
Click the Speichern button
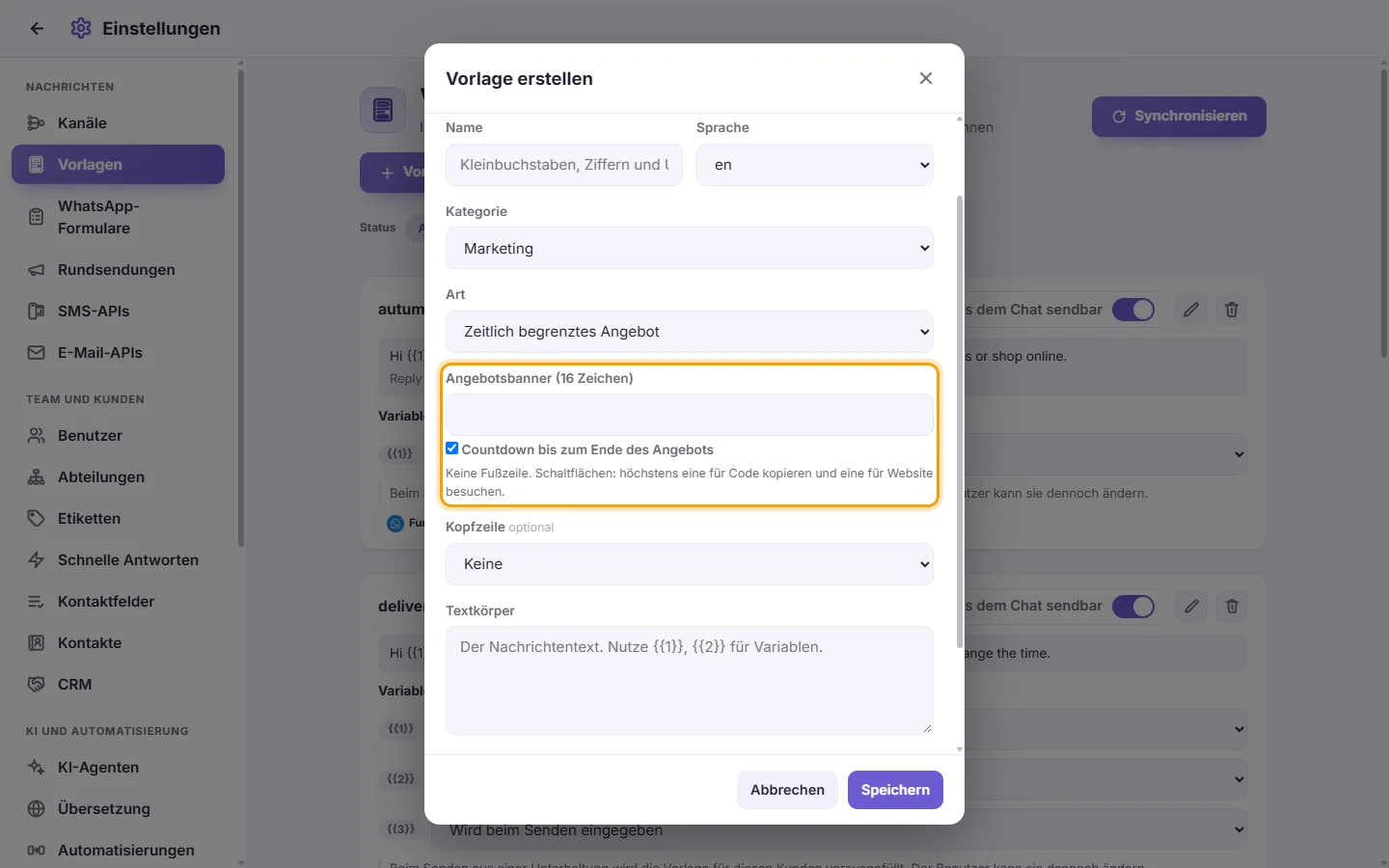(895, 790)
